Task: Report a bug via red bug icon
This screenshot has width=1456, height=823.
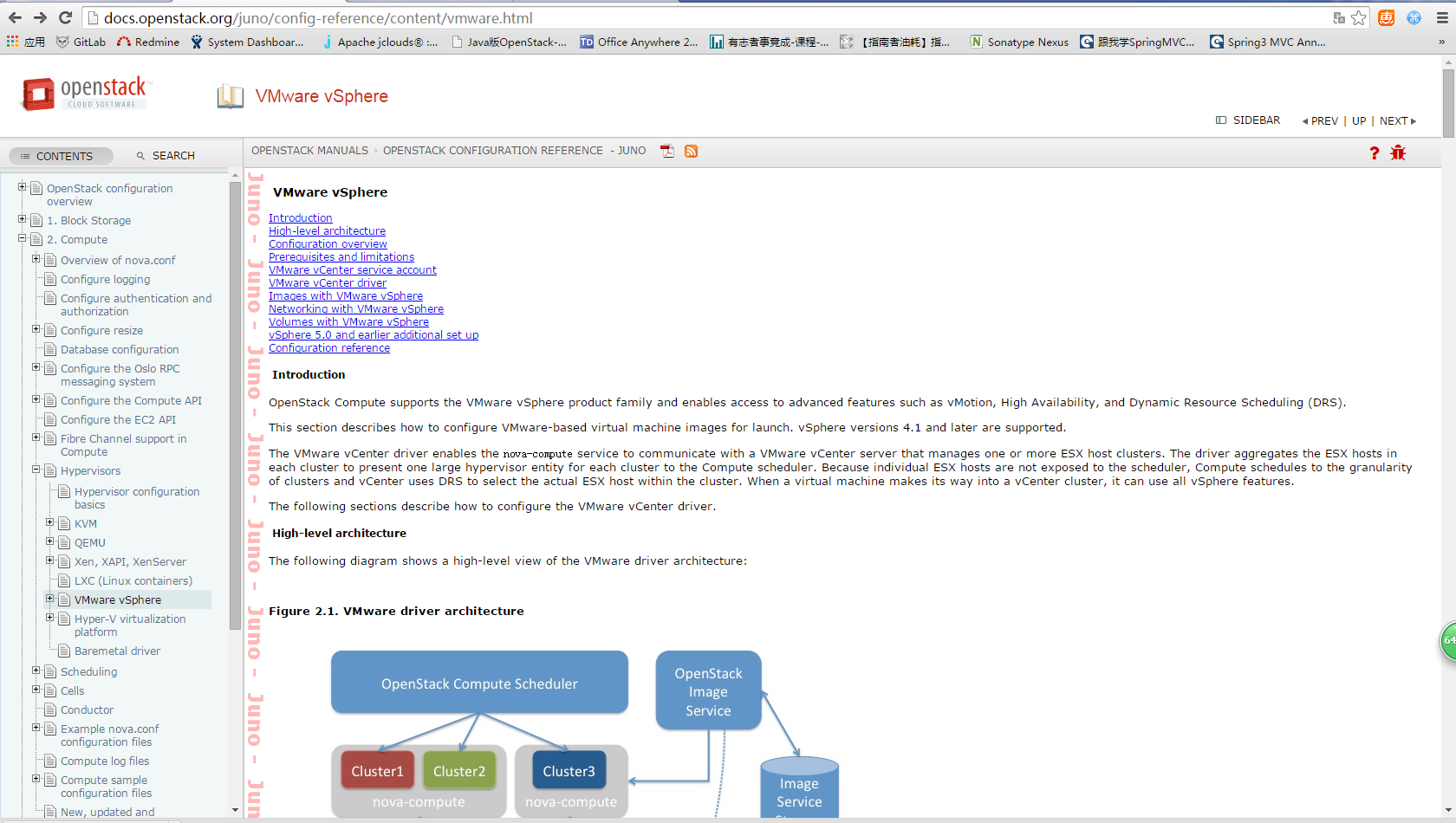Action: point(1398,153)
